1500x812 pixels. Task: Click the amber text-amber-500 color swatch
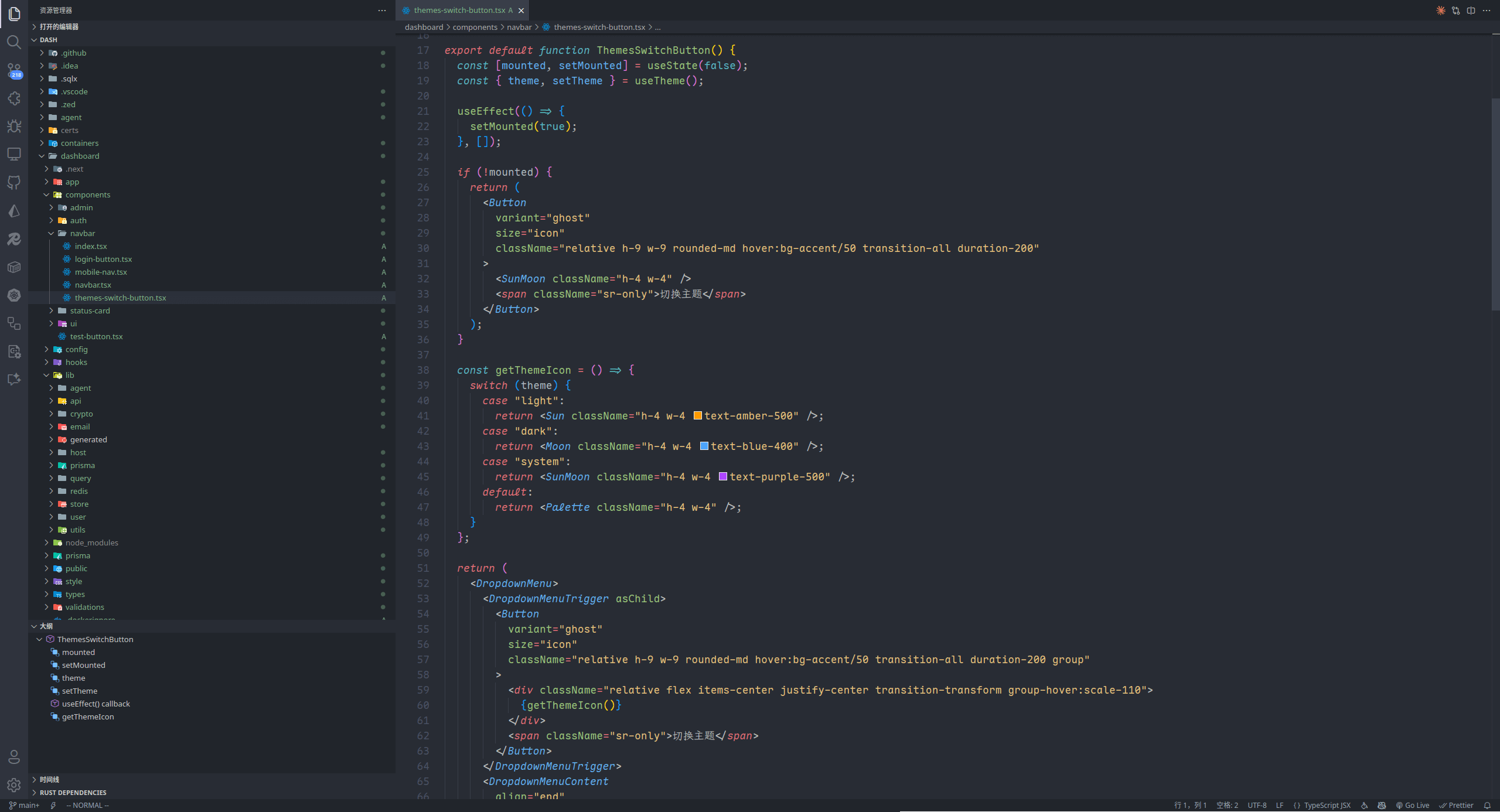[697, 415]
